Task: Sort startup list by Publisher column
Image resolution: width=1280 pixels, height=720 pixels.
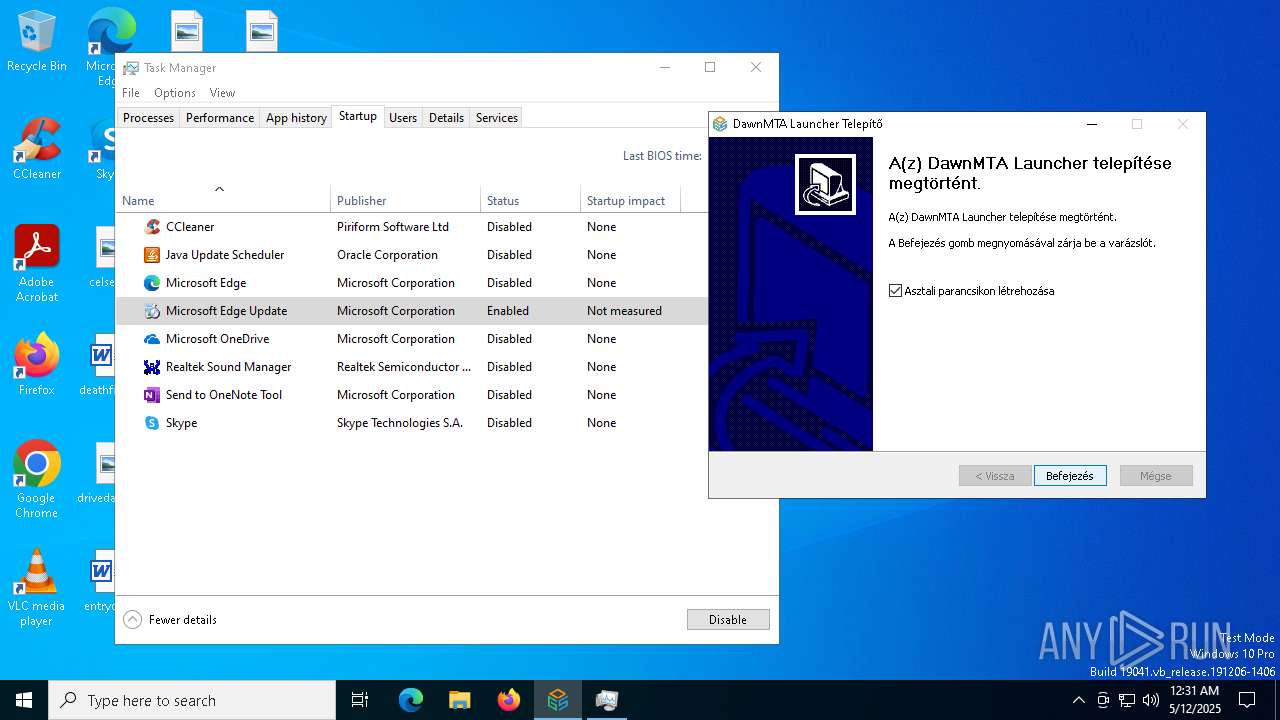Action: point(405,200)
